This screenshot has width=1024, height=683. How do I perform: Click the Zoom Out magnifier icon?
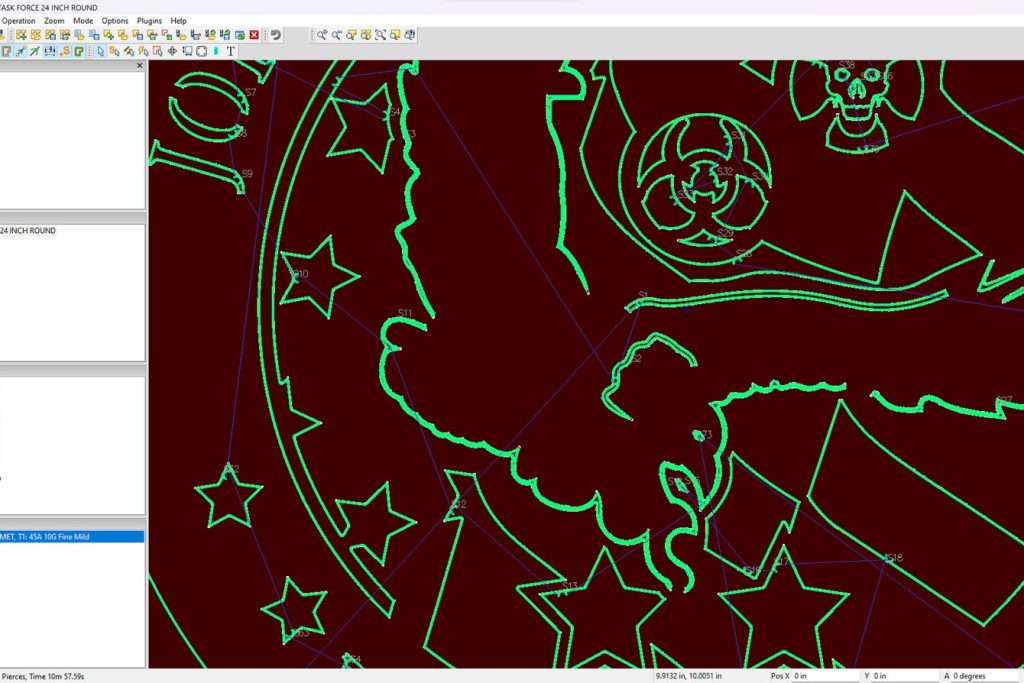(337, 35)
